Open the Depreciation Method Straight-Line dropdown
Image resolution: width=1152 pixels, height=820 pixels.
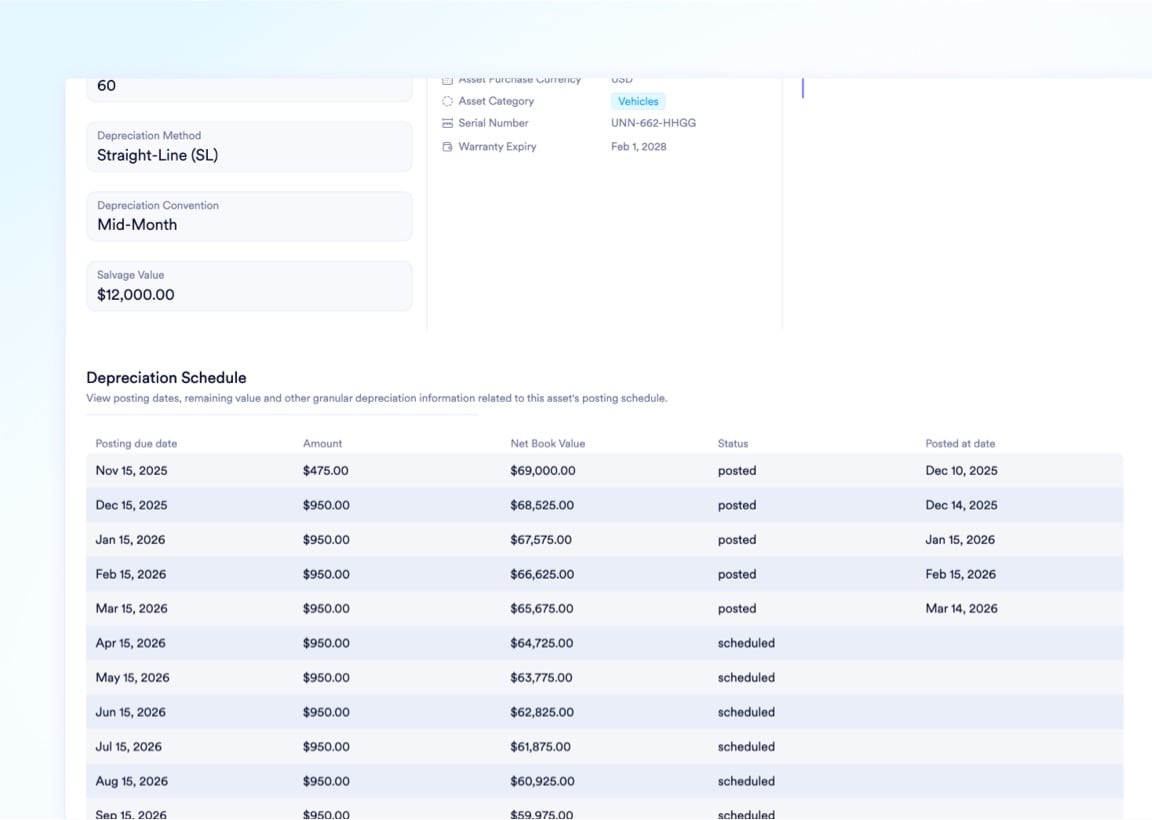click(249, 147)
